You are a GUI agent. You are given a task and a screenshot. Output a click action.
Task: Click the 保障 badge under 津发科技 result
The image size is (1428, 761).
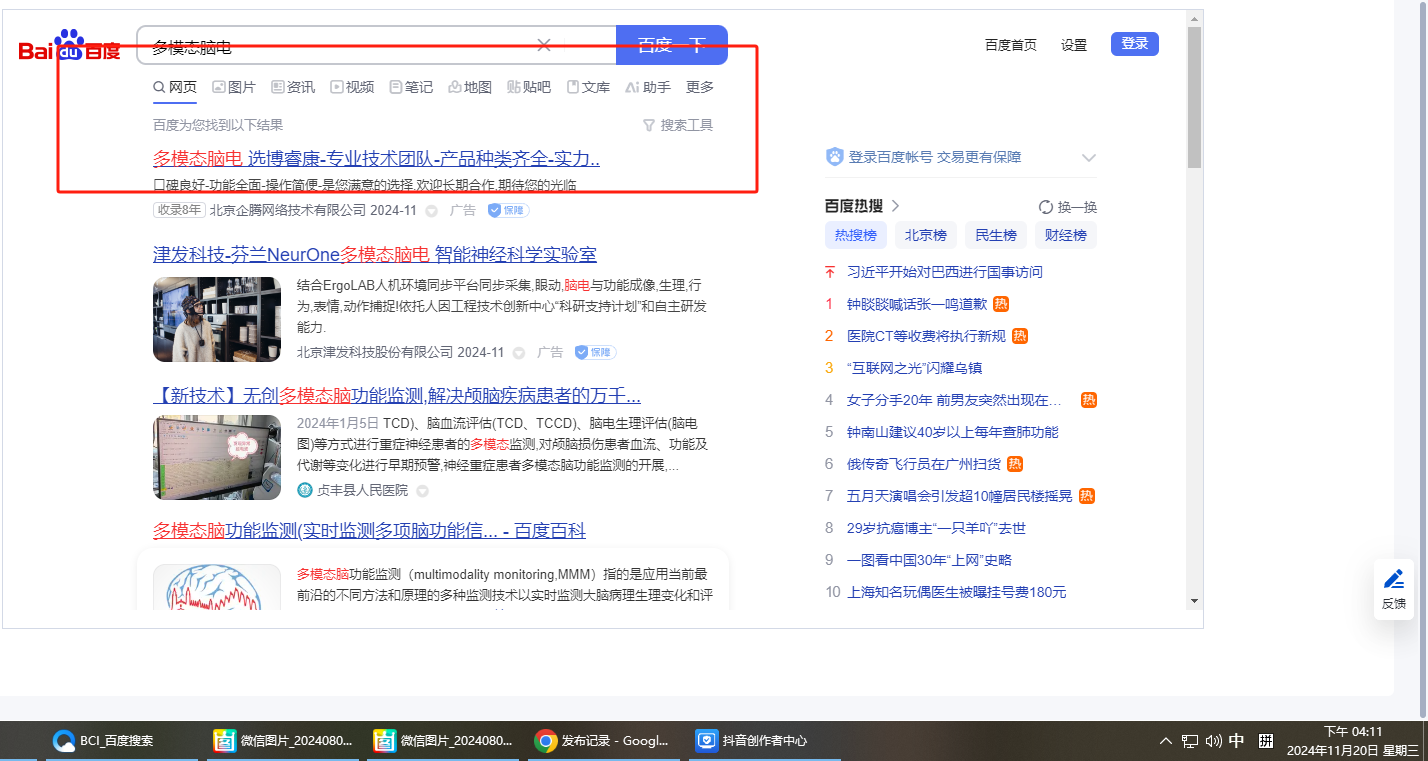coord(595,352)
